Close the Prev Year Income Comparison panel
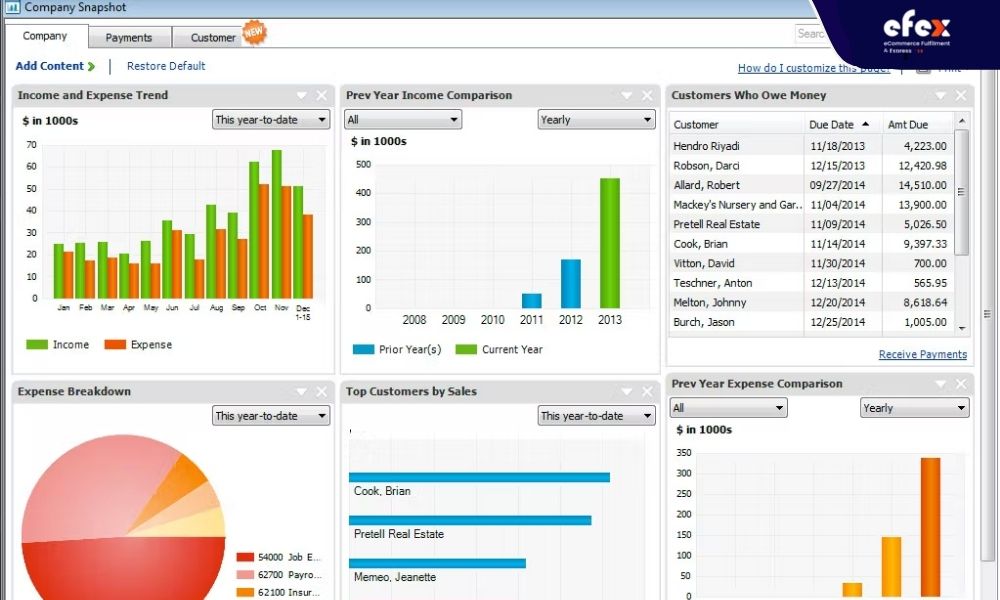This screenshot has width=1000, height=600. [x=647, y=96]
